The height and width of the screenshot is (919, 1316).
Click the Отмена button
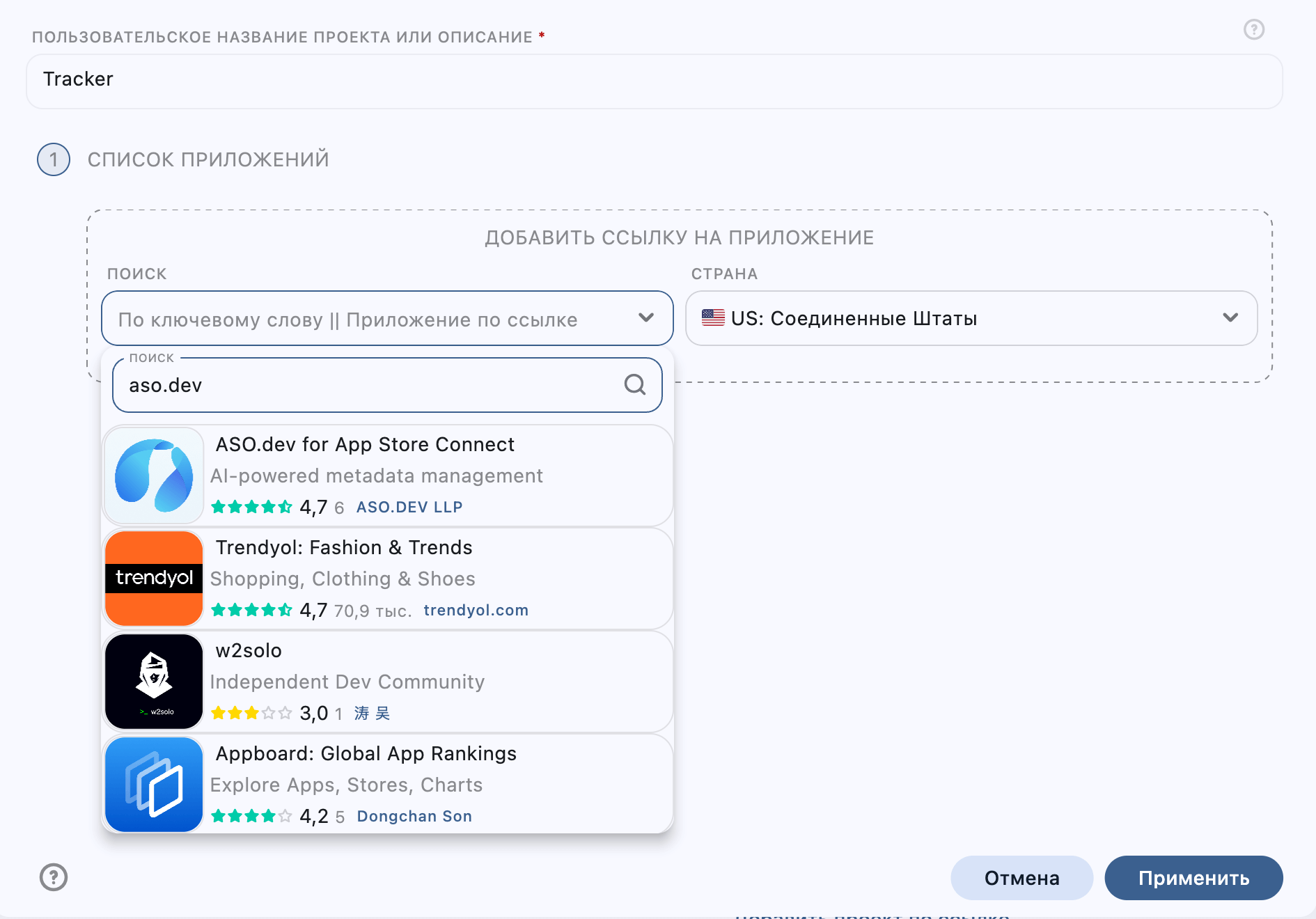(x=1021, y=878)
